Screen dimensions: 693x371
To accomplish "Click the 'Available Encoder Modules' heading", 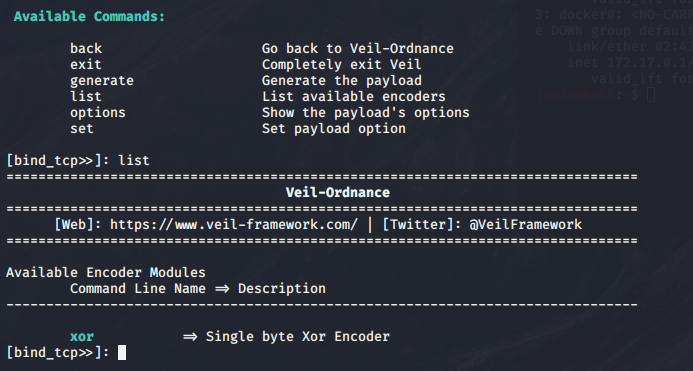I will click(106, 272).
